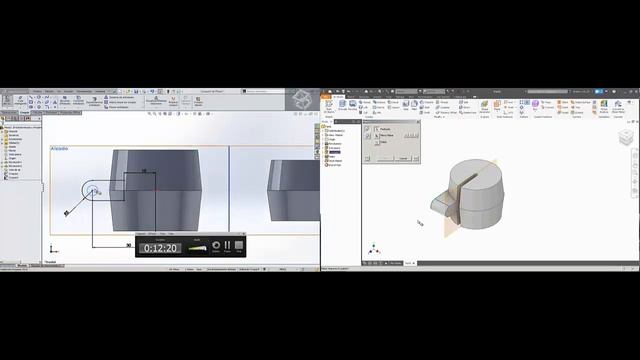Open Stress Analysis in Inventor
The width and height of the screenshot is (640, 360).
(604, 107)
